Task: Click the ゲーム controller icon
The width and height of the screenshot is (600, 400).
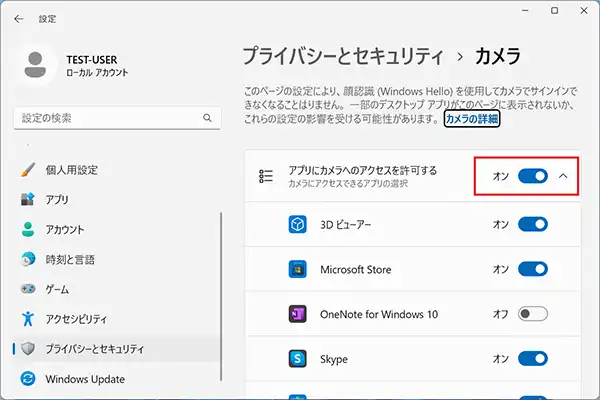Action: pyautogui.click(x=28, y=289)
